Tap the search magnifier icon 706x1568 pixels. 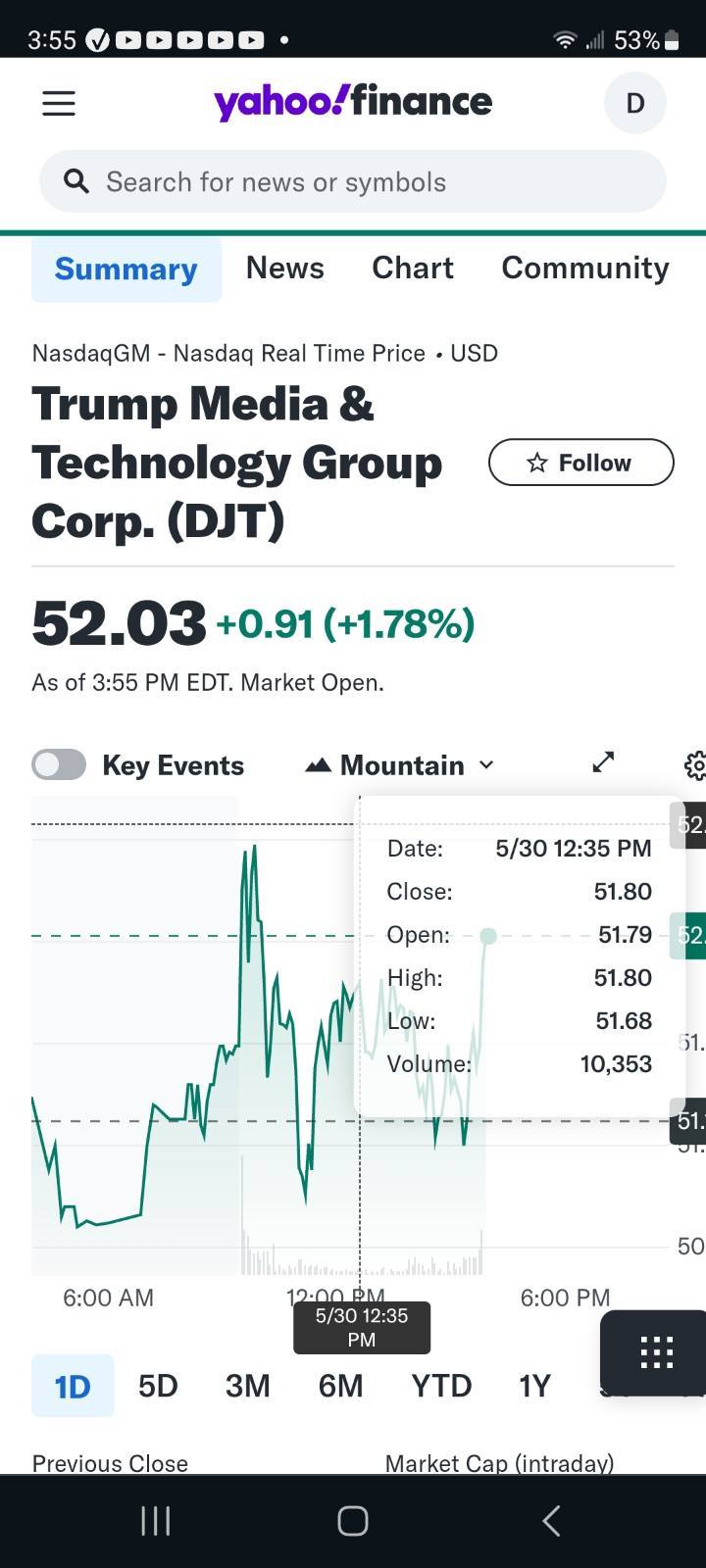pos(76,181)
